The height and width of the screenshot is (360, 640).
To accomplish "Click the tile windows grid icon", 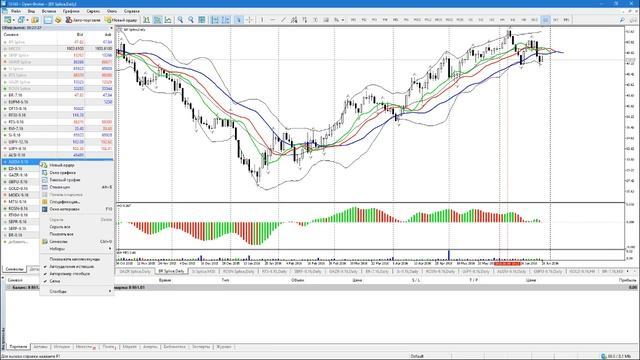I will point(202,20).
